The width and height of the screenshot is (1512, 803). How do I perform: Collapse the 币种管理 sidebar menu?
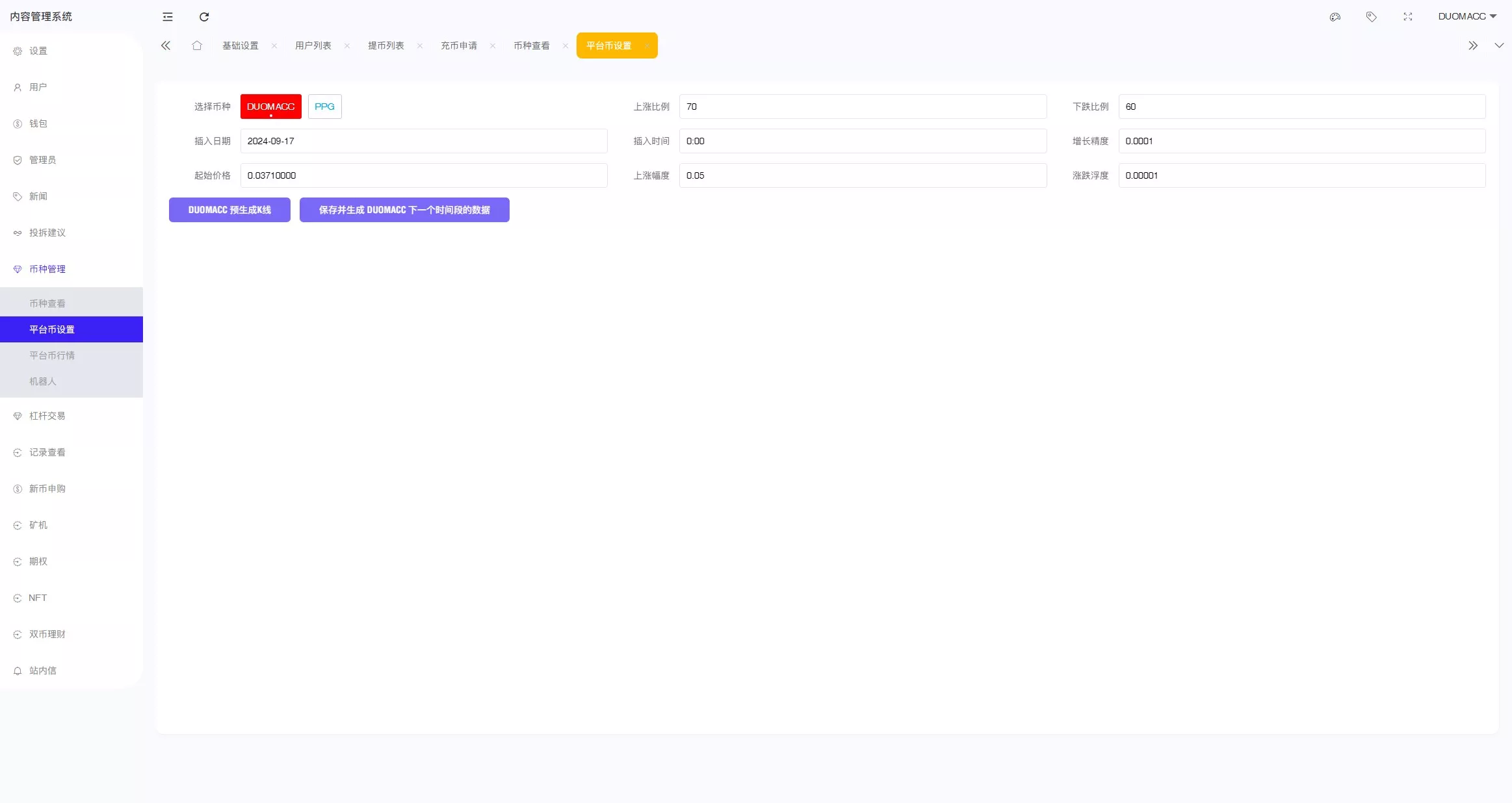point(47,269)
